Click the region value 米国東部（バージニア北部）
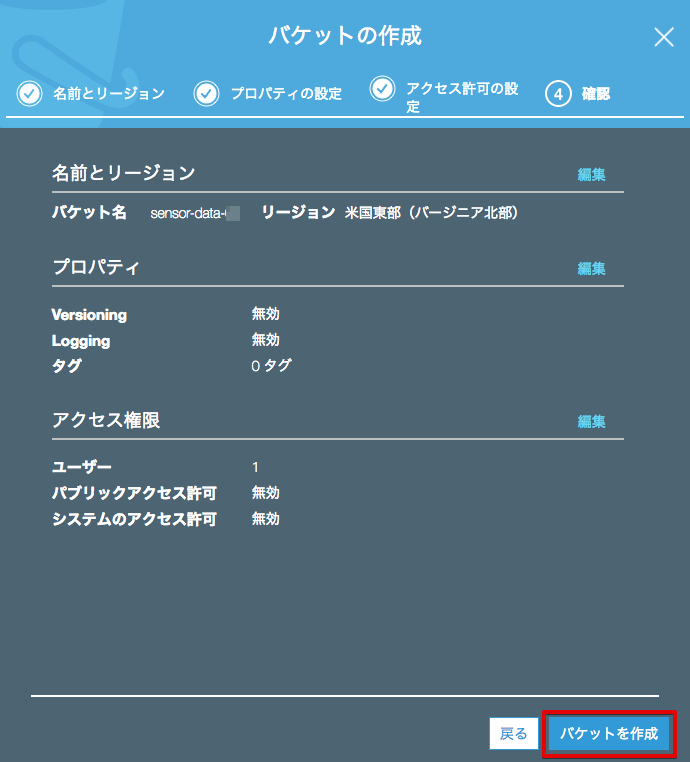 (431, 213)
